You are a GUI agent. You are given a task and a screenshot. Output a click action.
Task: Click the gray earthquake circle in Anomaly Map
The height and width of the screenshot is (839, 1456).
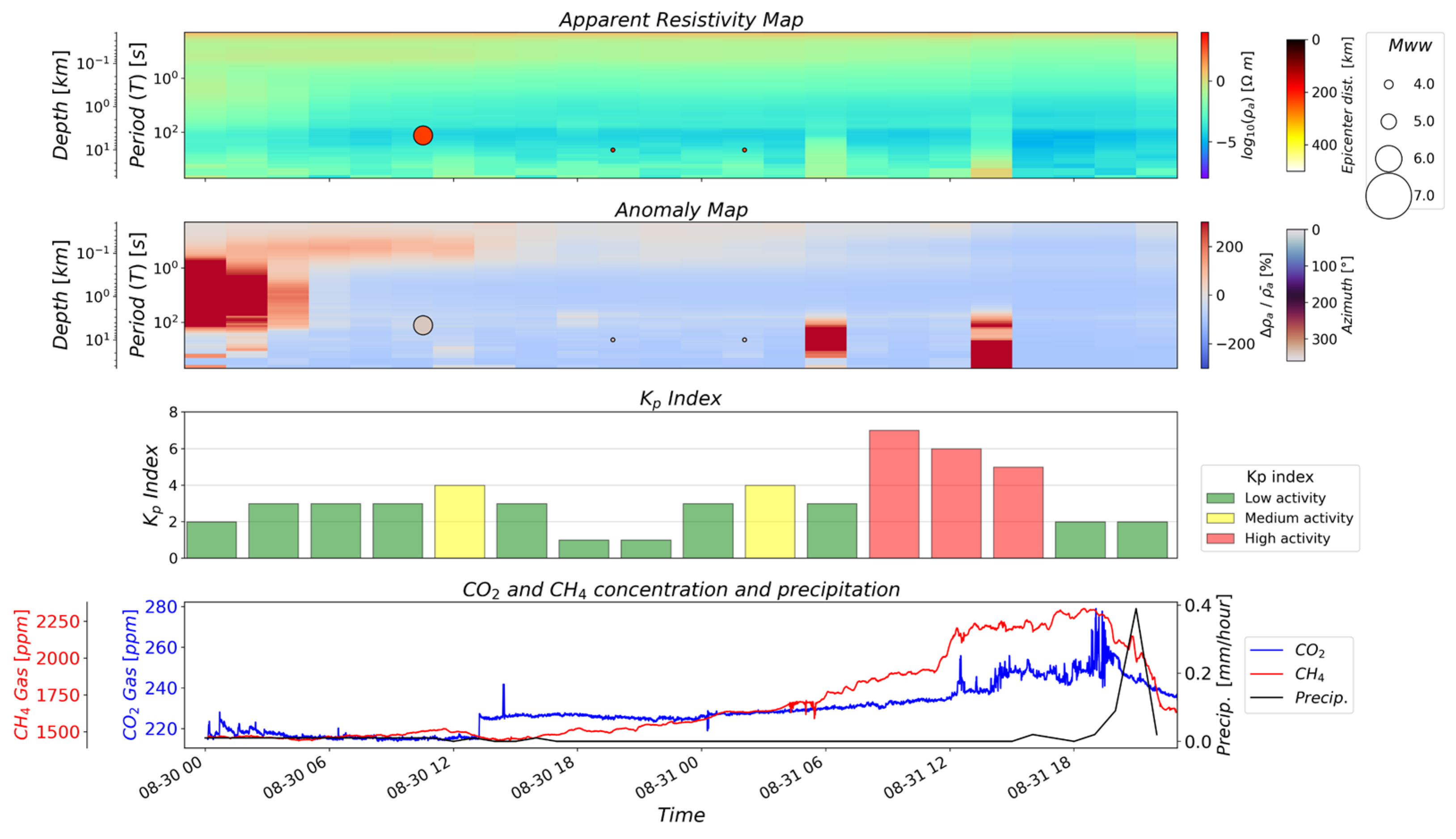point(423,325)
